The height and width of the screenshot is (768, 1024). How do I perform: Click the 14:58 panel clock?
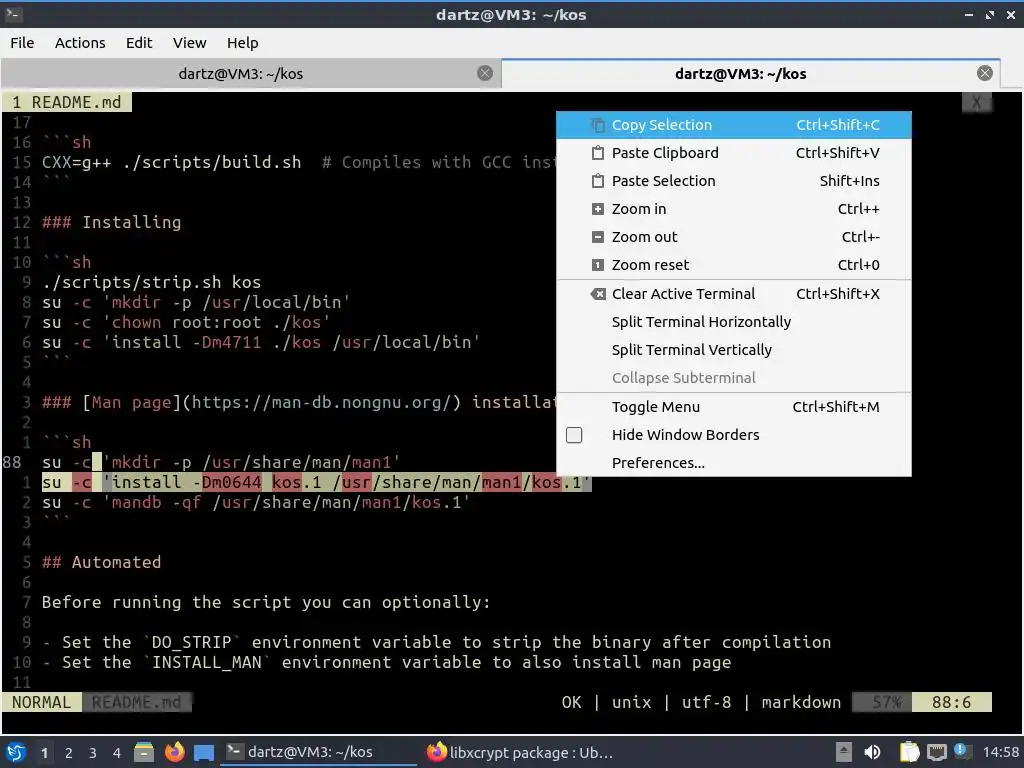(1000, 752)
